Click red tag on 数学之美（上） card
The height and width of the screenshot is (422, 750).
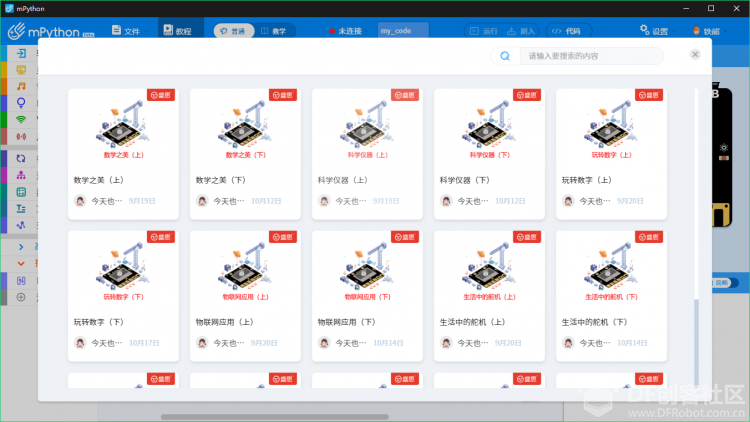161,95
